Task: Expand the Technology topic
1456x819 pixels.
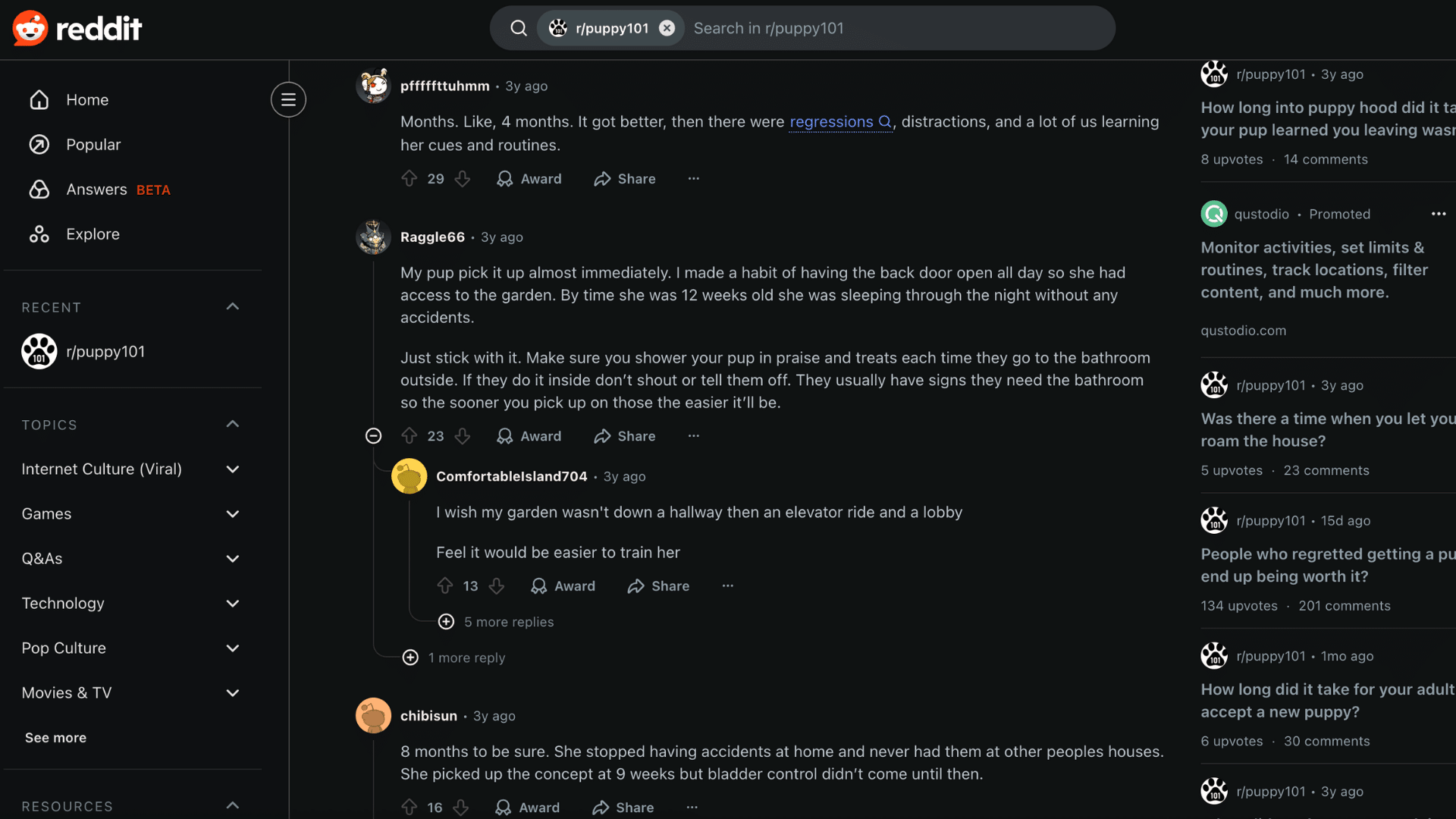Action: [232, 604]
